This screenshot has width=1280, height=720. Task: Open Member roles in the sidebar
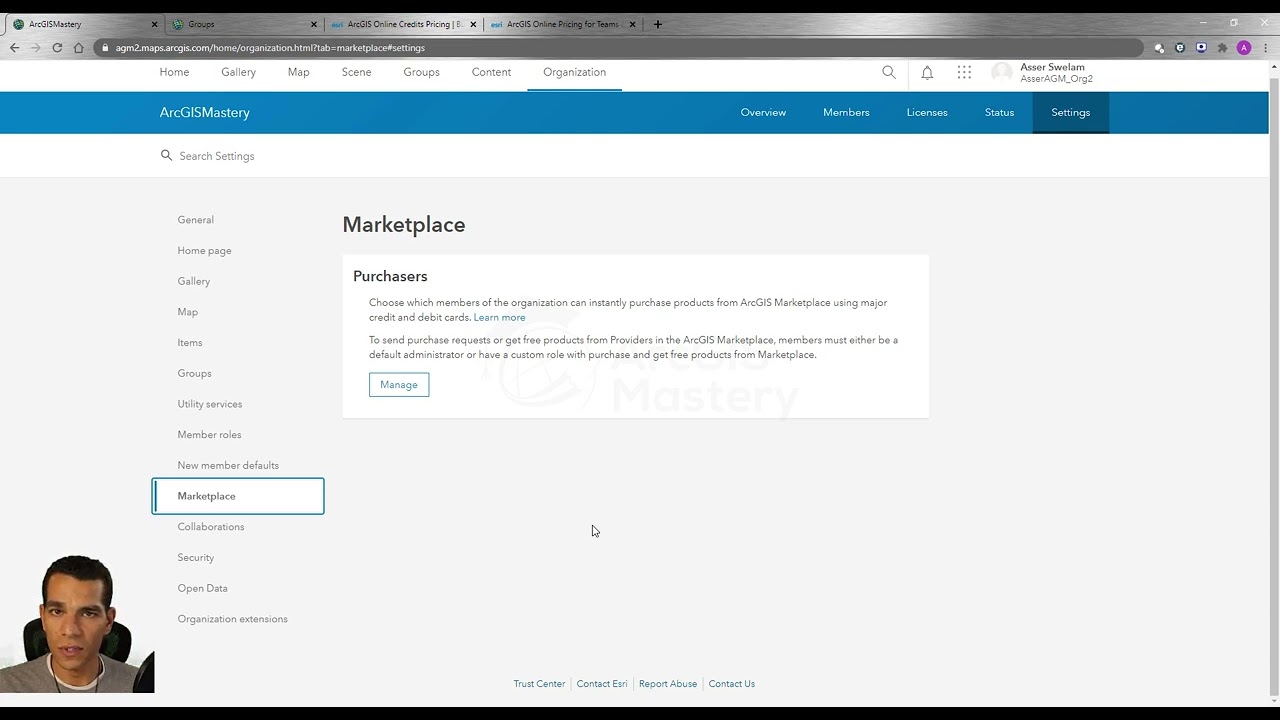point(209,435)
